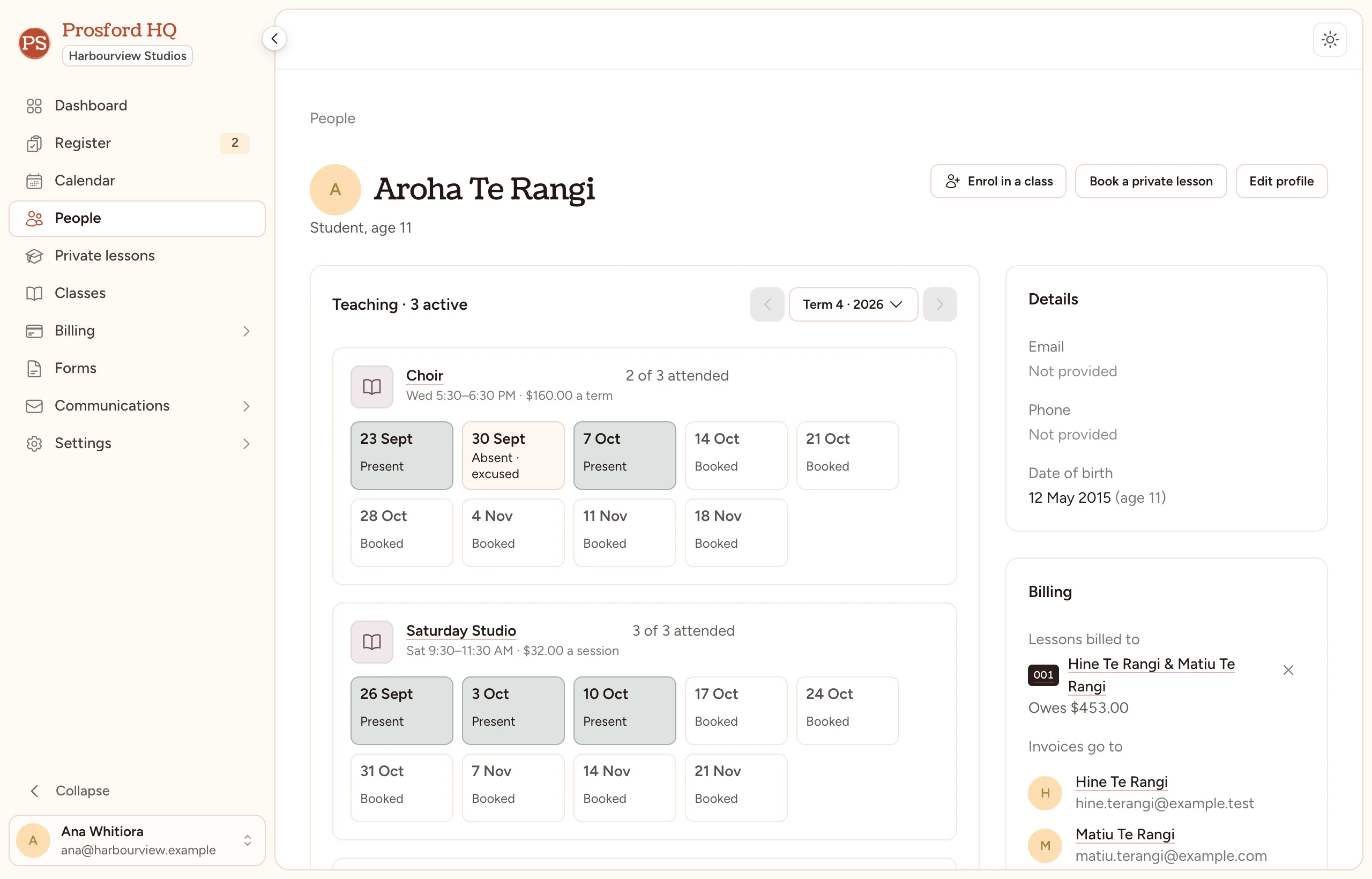Screen dimensions: 1372x879
Task: Select 30 Sept Absent excused session
Action: (513, 456)
